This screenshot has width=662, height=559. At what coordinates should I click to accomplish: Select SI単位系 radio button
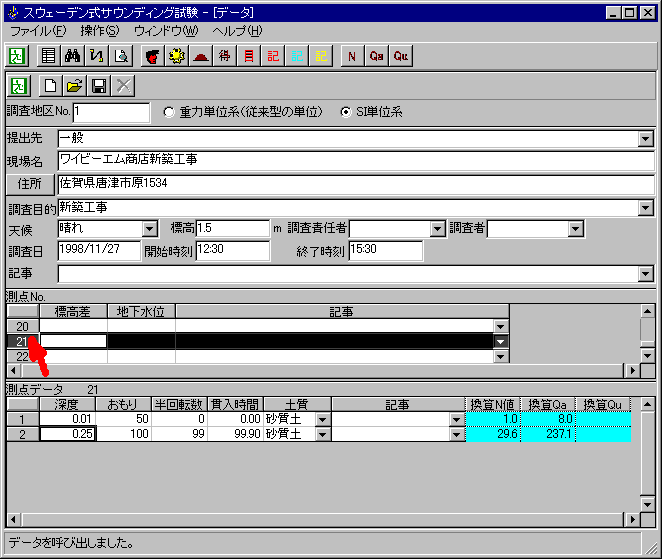(x=346, y=112)
